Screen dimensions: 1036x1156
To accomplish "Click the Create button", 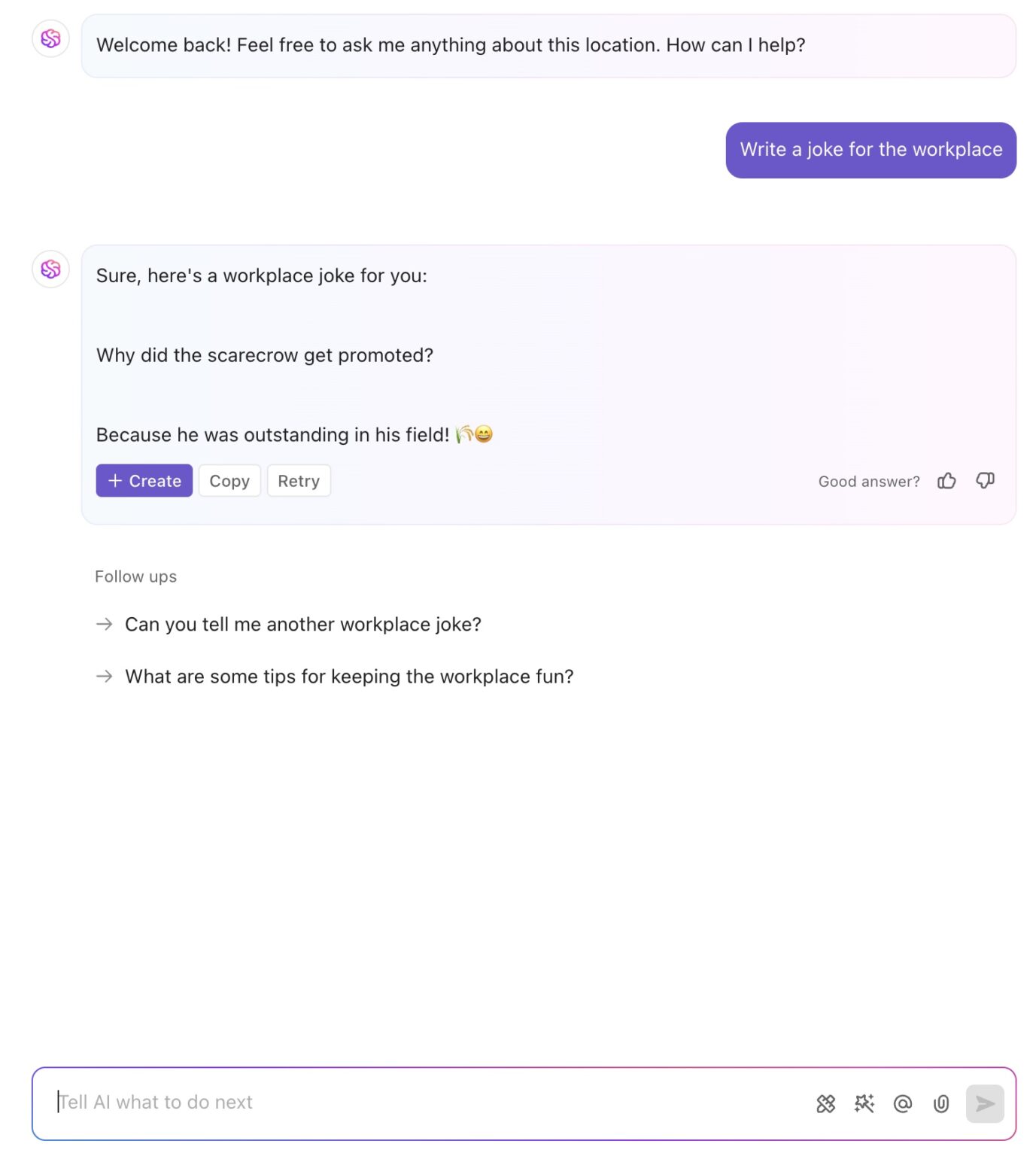I will pos(144,481).
